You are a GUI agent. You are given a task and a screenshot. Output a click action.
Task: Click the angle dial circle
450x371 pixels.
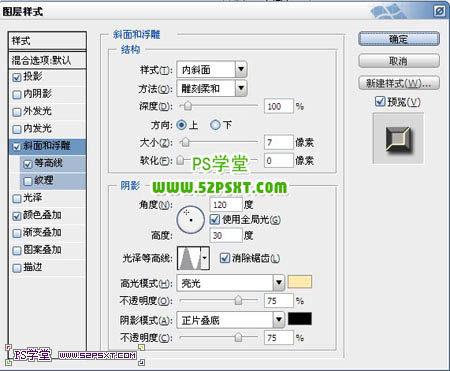click(x=190, y=219)
